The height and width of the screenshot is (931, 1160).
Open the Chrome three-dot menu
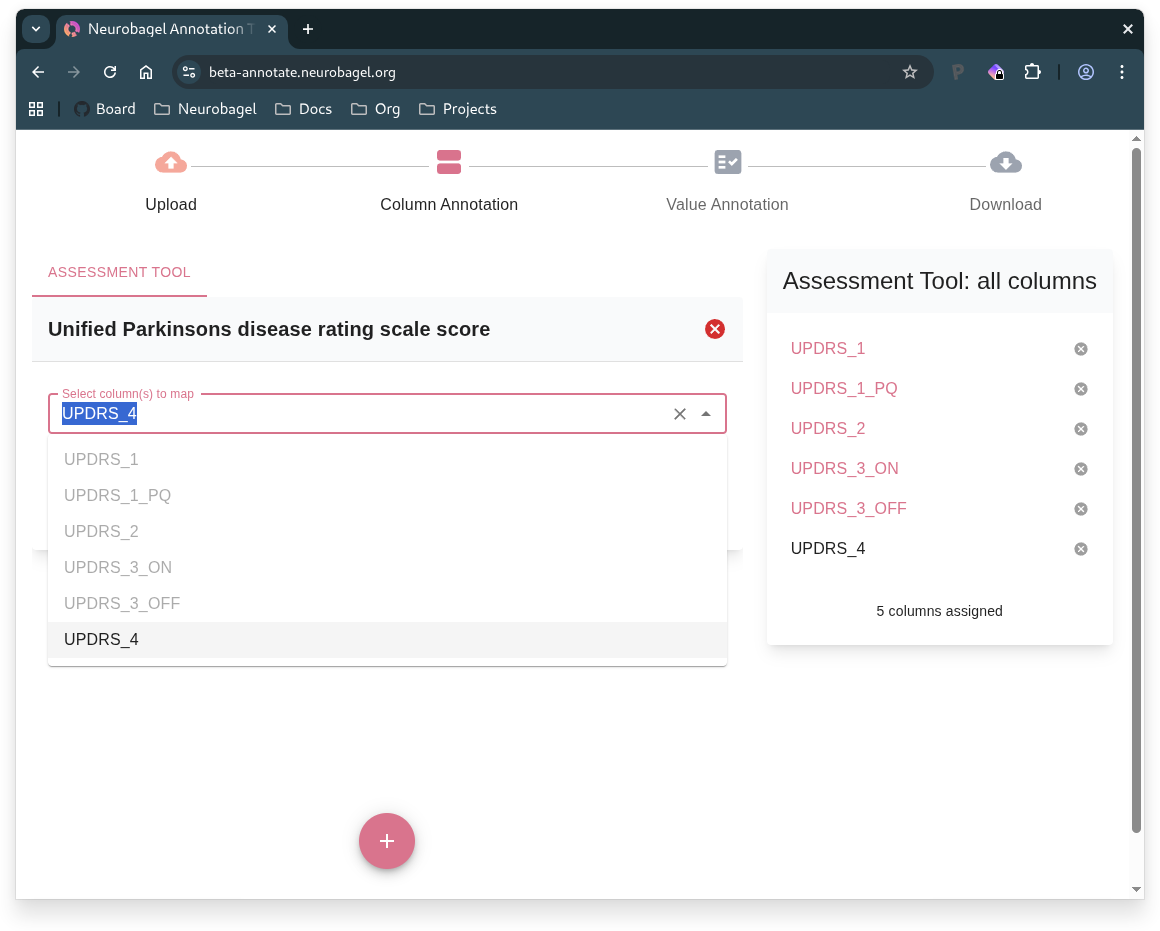(1122, 72)
